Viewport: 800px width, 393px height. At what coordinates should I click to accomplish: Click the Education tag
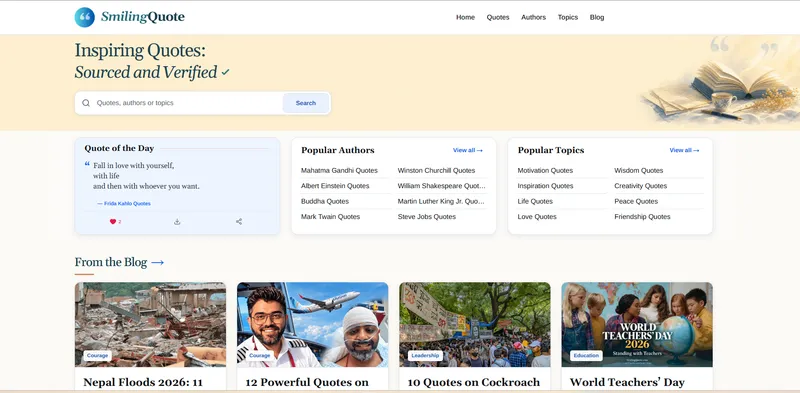click(586, 355)
